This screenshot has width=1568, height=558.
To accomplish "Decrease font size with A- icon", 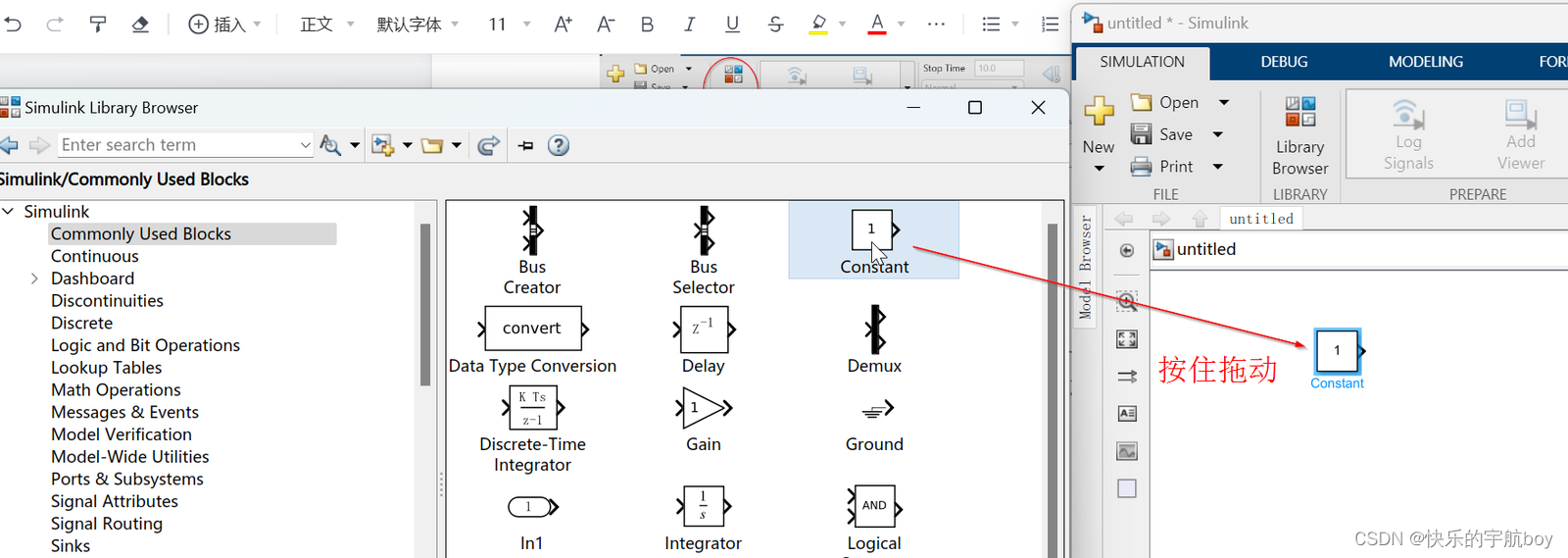I will (x=606, y=24).
